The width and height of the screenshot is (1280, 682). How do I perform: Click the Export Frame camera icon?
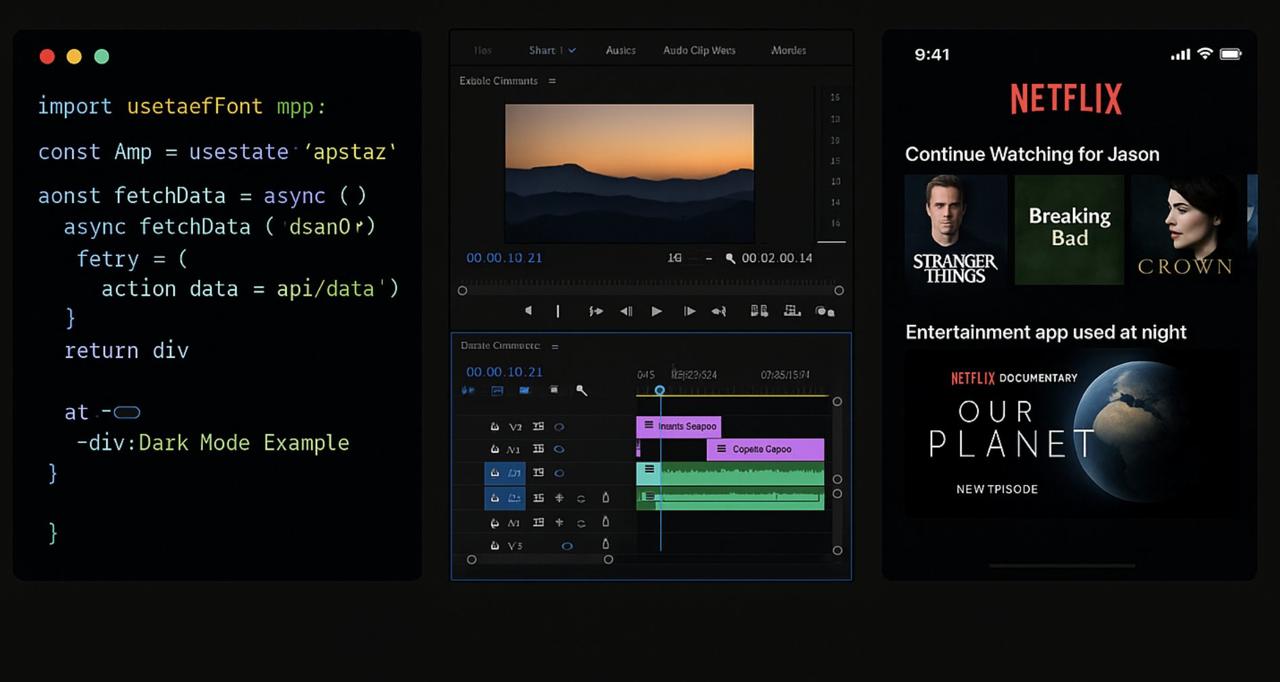pos(825,311)
